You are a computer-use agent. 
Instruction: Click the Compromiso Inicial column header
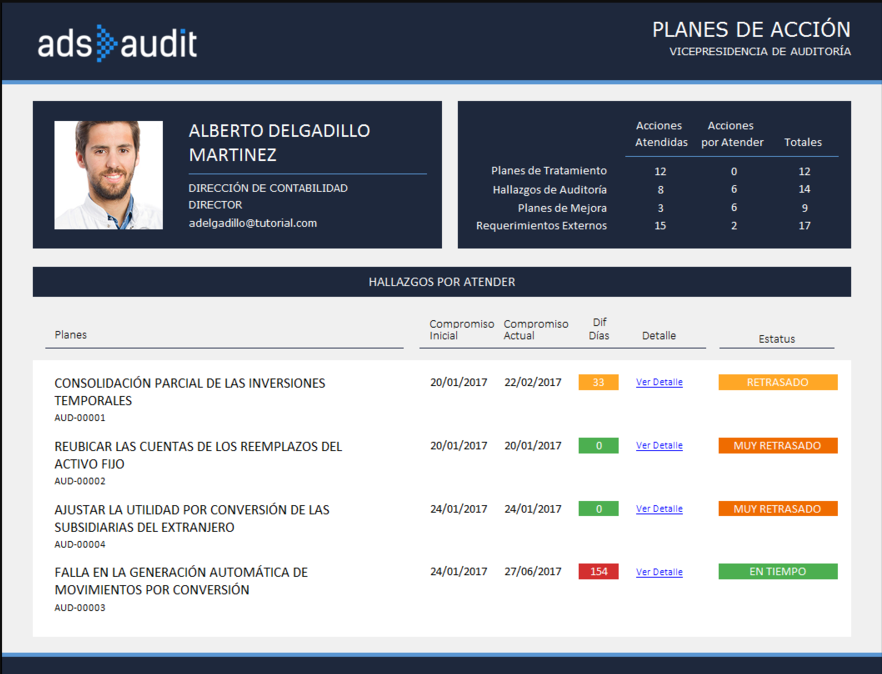pyautogui.click(x=459, y=328)
